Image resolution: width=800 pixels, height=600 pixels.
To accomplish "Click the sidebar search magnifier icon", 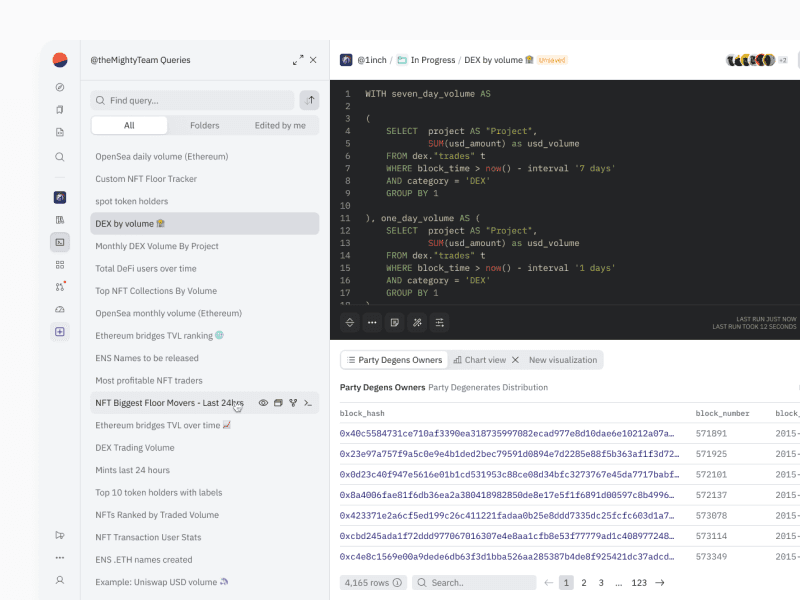I will pyautogui.click(x=60, y=157).
